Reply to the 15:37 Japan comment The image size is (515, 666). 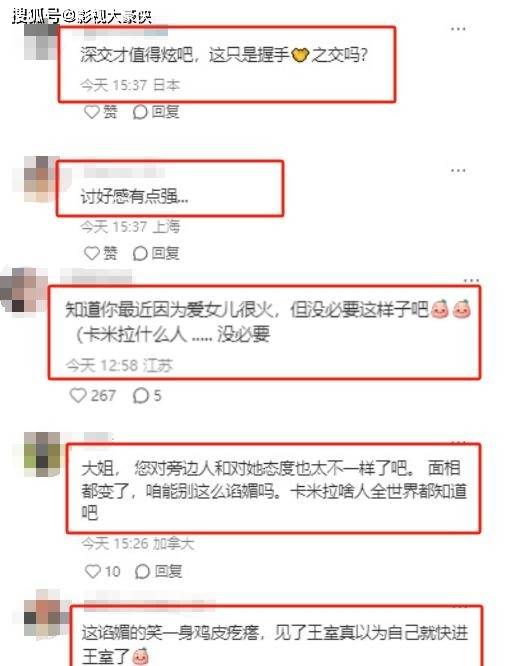(x=156, y=112)
